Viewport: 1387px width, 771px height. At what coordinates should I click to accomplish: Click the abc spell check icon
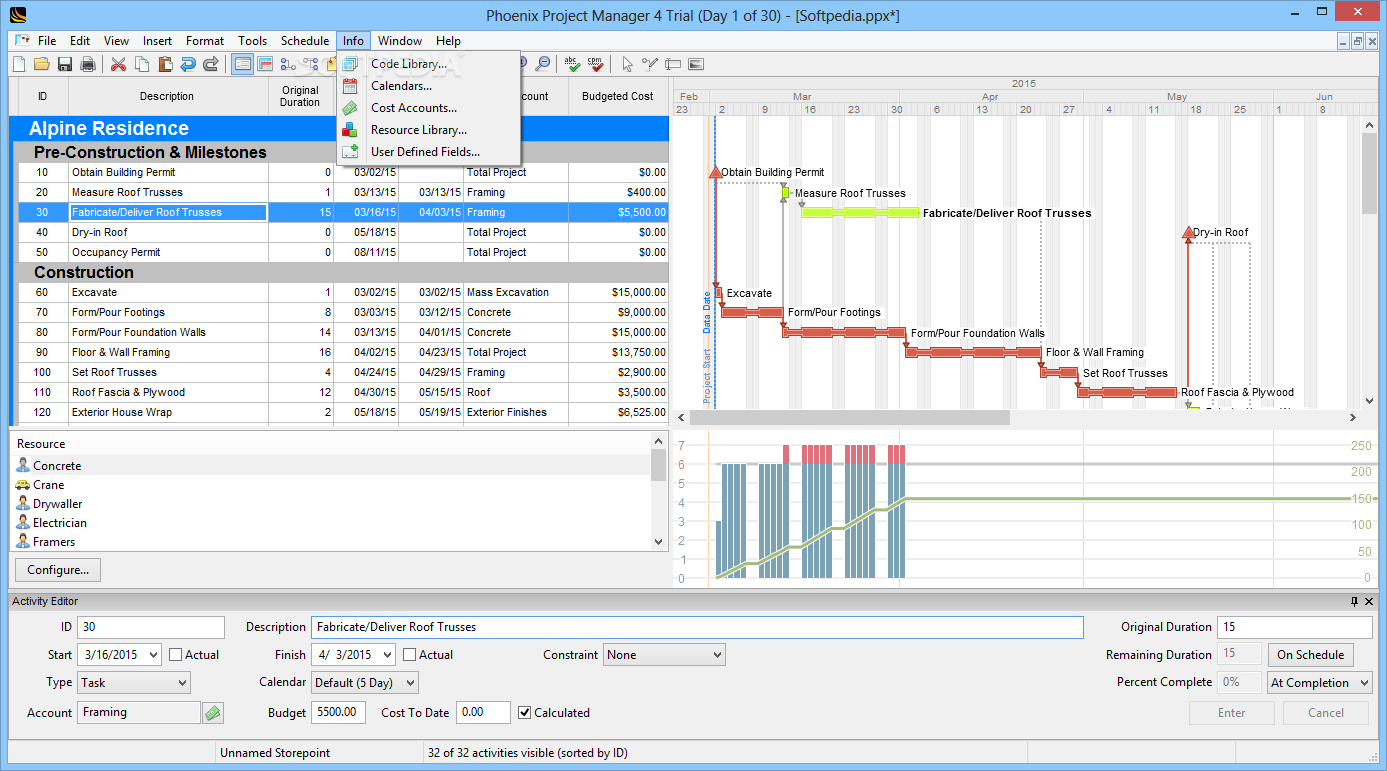pos(572,64)
